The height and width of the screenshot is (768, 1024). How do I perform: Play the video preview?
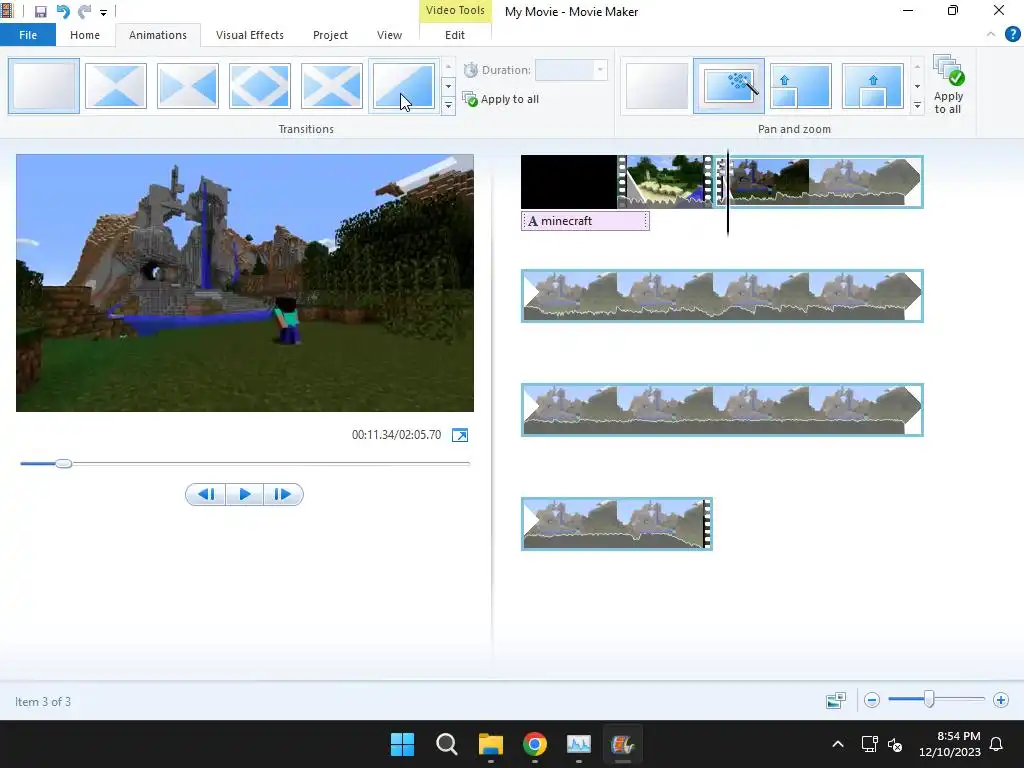(x=245, y=494)
